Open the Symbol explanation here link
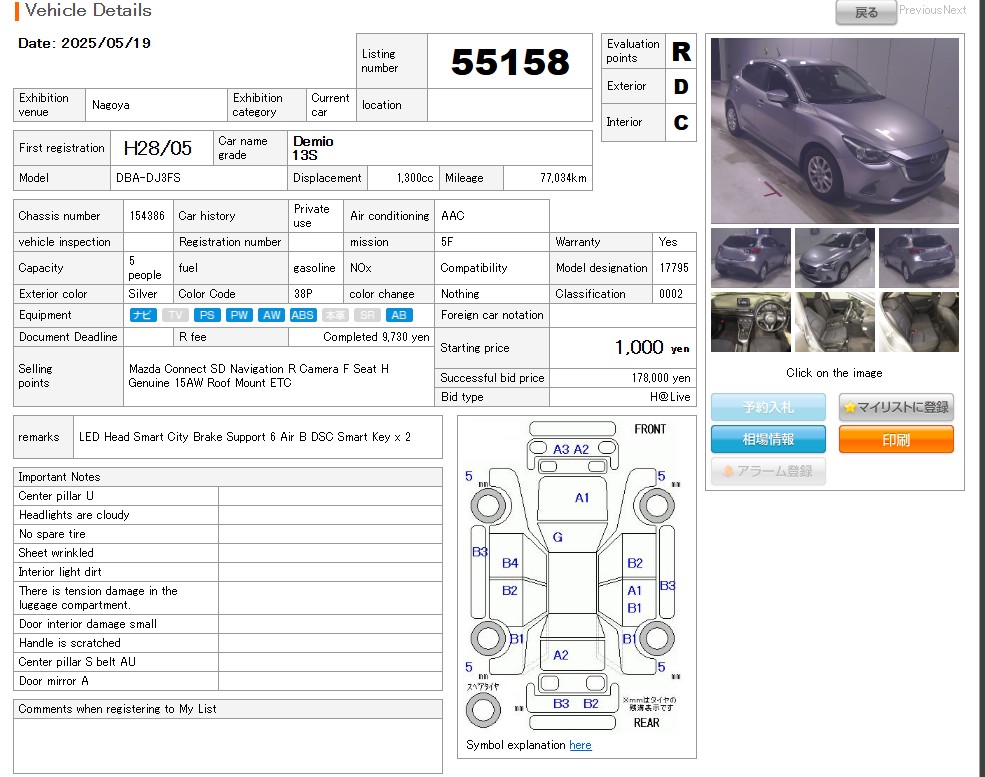This screenshot has width=985, height=777. (580, 745)
